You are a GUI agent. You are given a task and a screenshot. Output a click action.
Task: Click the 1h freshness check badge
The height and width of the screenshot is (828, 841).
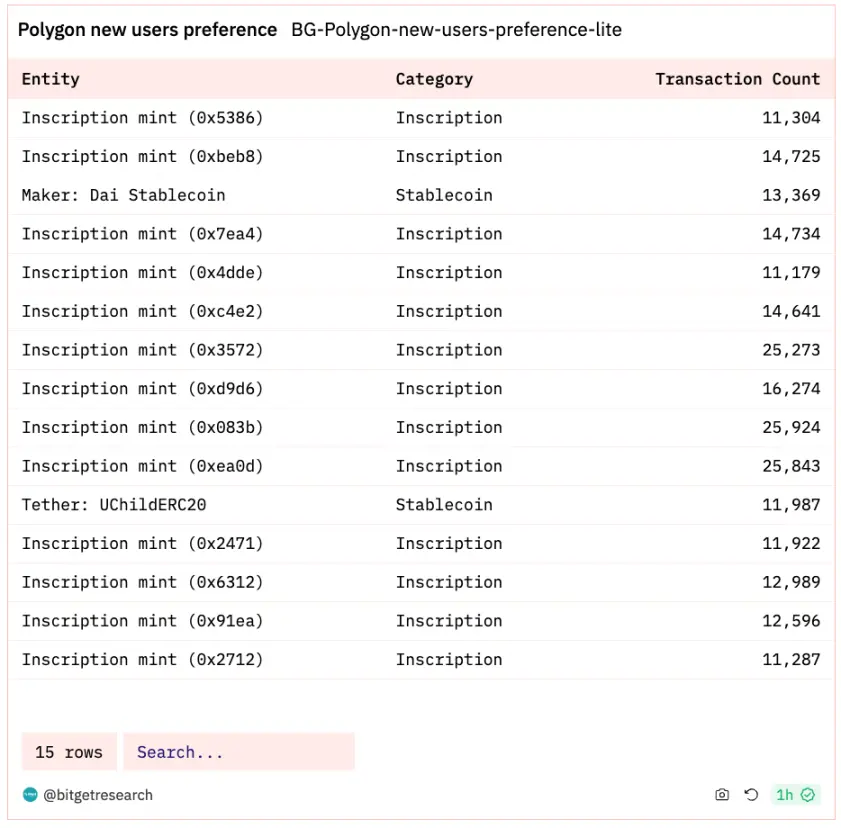795,795
